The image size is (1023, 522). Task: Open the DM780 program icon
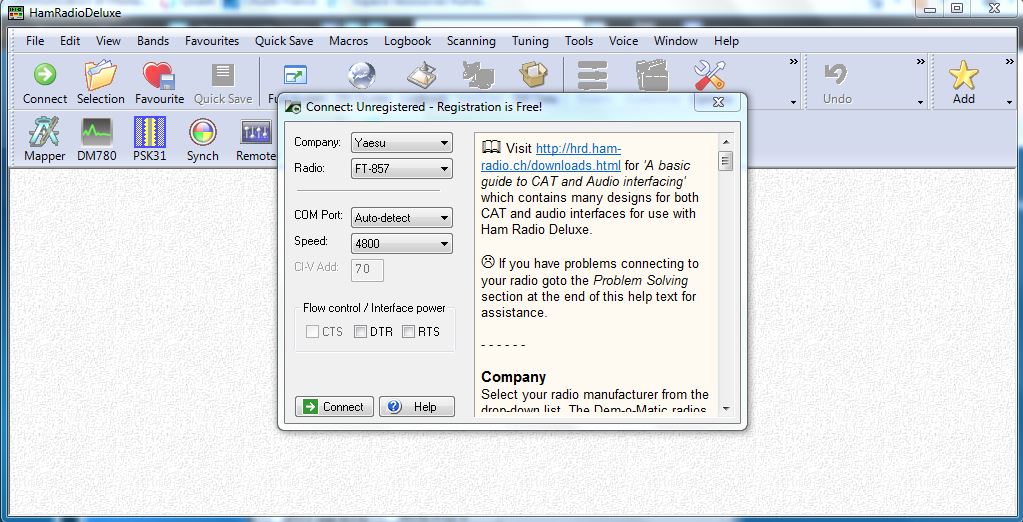point(97,132)
